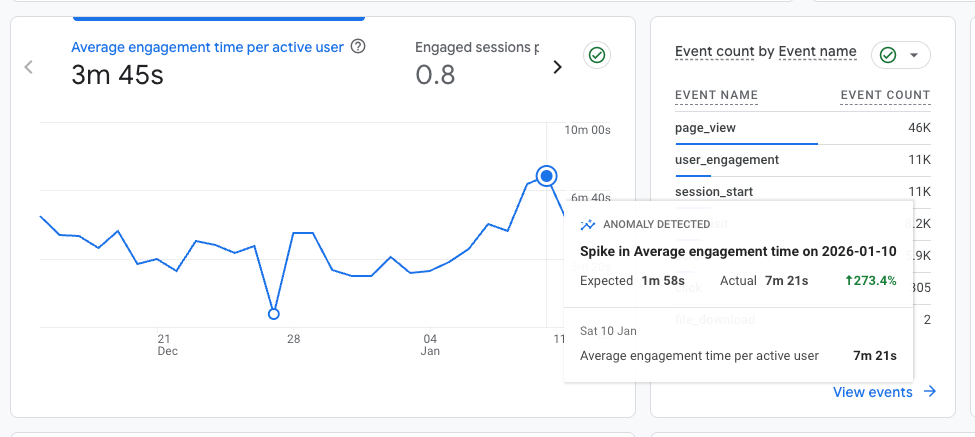This screenshot has height=437, width=975.
Task: Select the session_start event row
Action: (714, 191)
